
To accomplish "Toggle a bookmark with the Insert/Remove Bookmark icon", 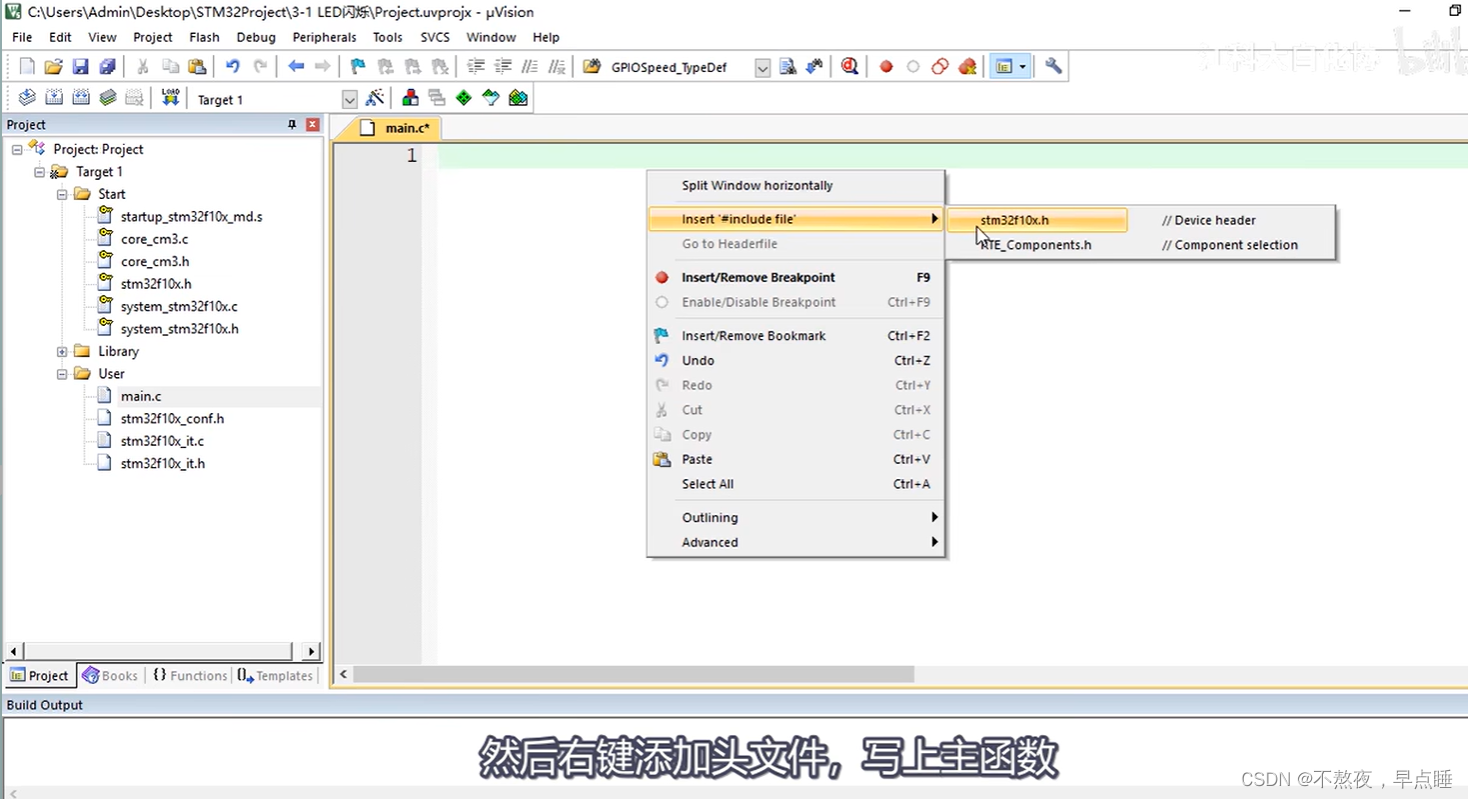I will [357, 66].
